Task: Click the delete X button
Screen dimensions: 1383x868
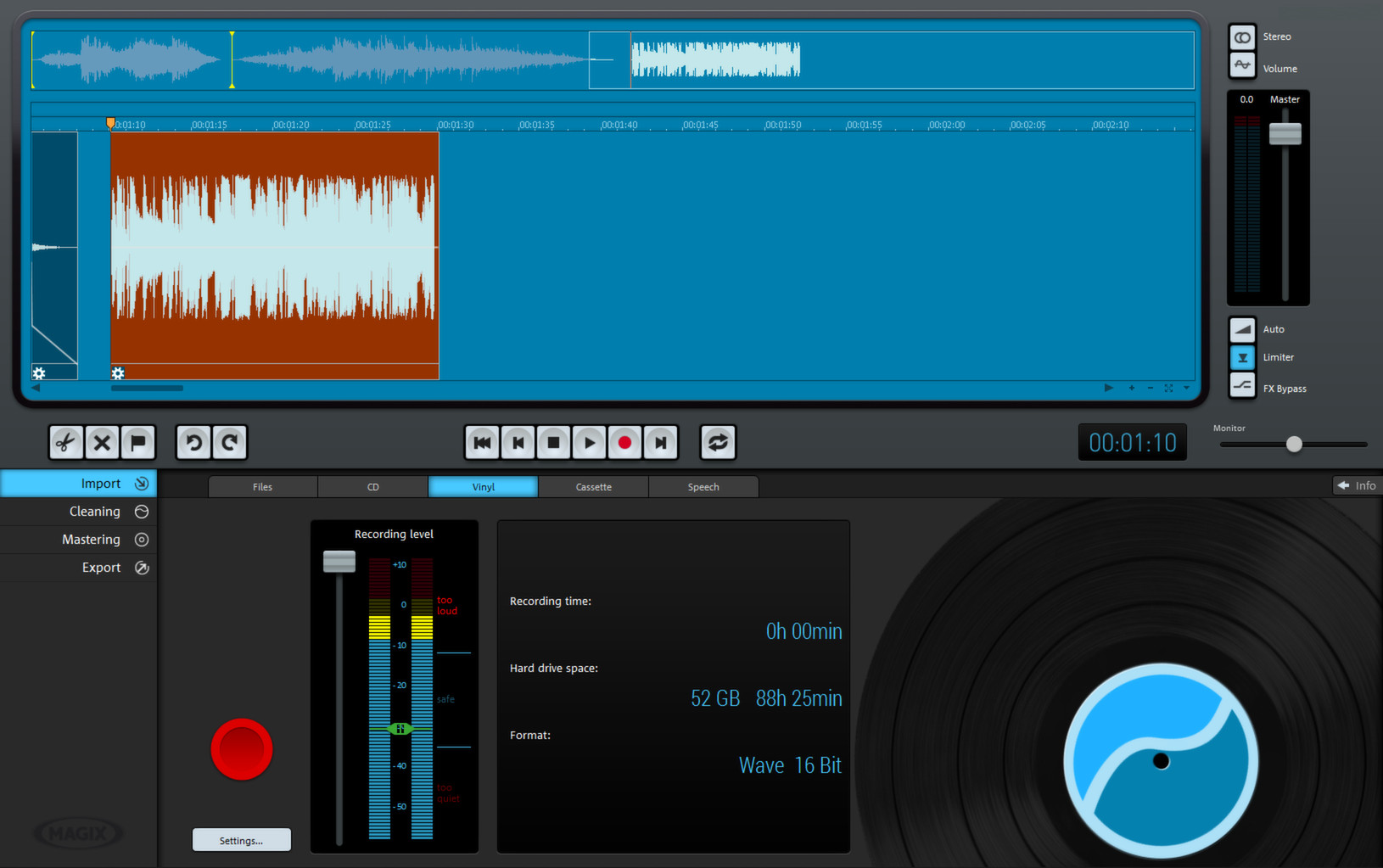Action: click(x=102, y=442)
